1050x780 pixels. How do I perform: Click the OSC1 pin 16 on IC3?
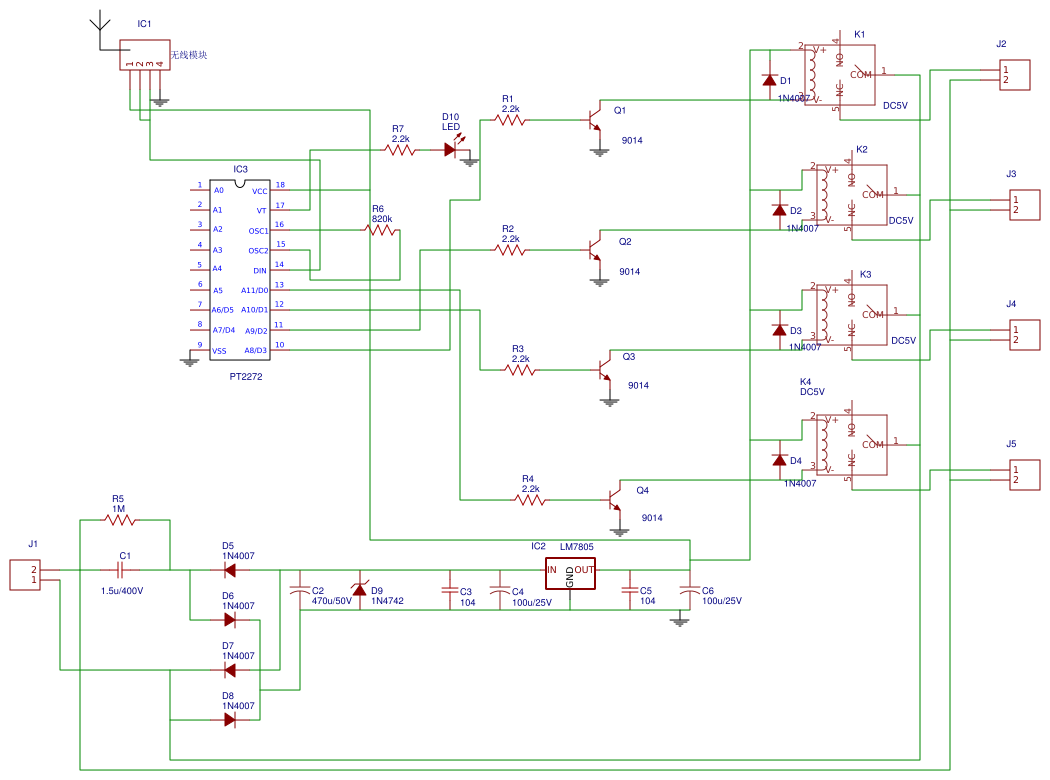click(280, 230)
